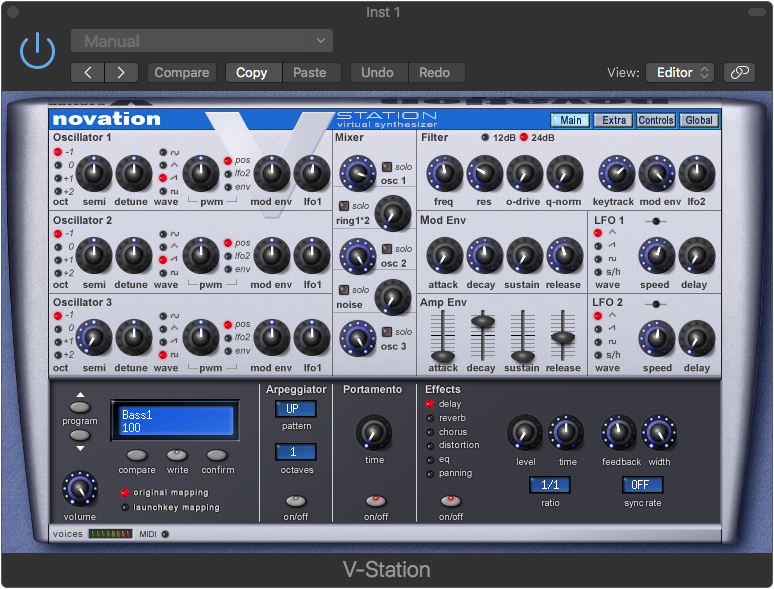774x589 pixels.
Task: Switch to Controls tab
Action: click(x=656, y=120)
